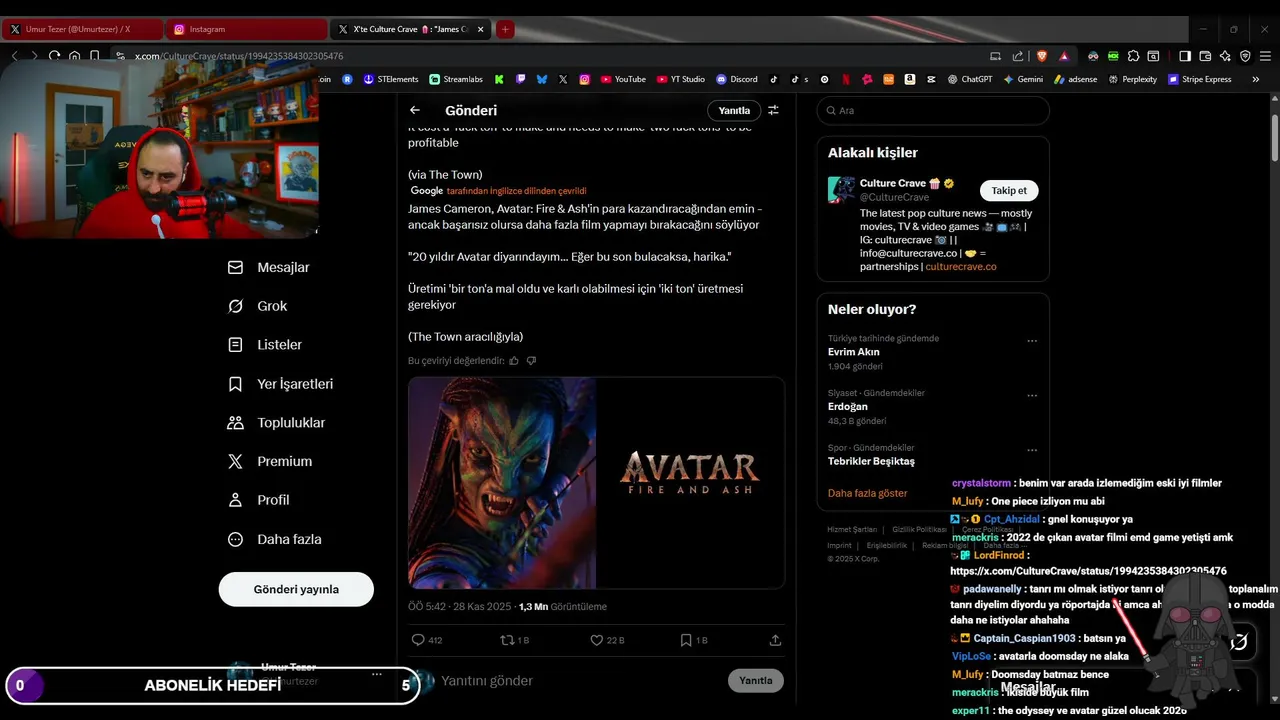Screen dimensions: 1280x720
Task: Click Takip et for Culture Crave
Action: tap(1009, 190)
